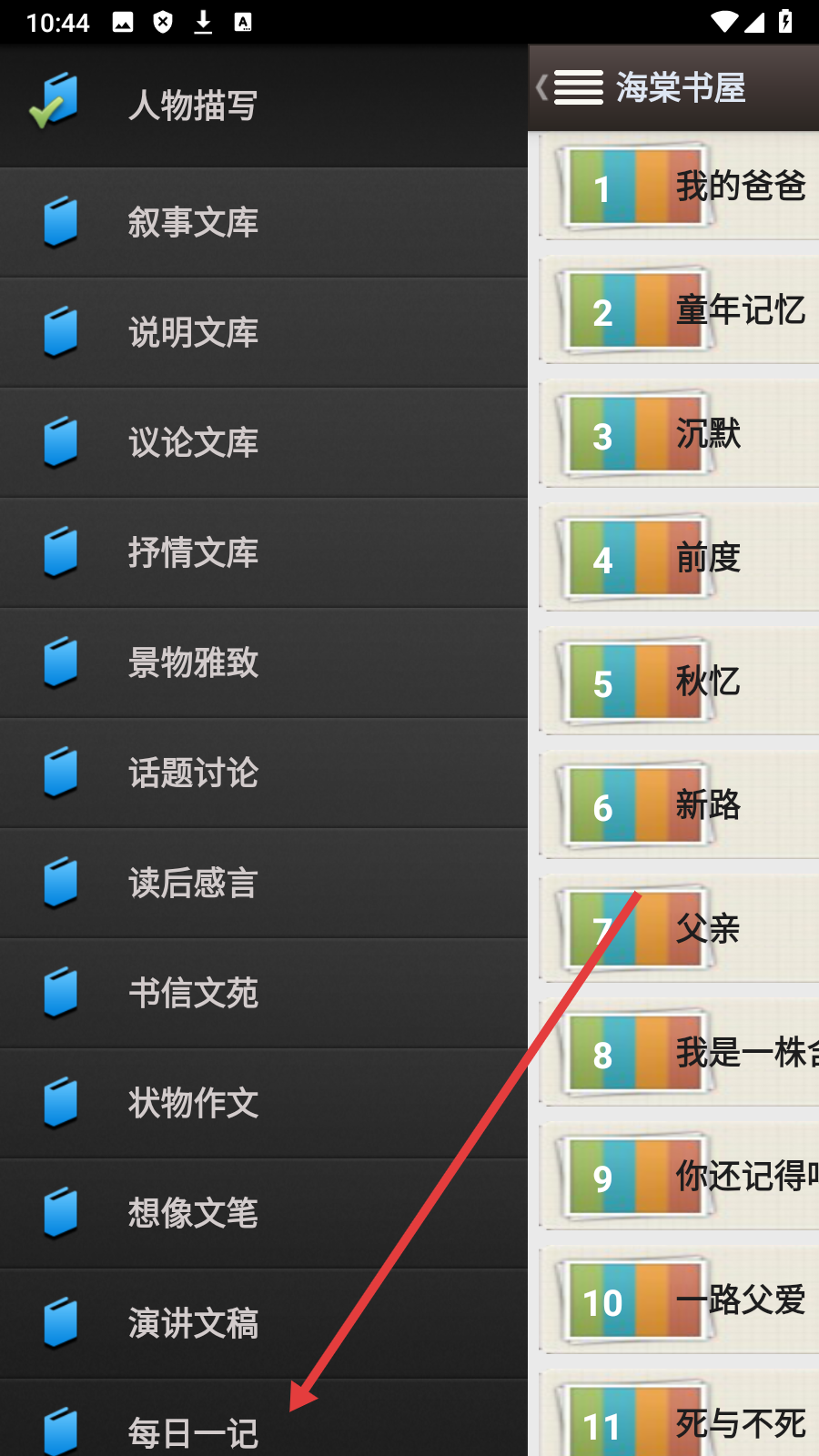Tap the colored number 5 tile for 秋忆
The height and width of the screenshot is (1456, 819).
(636, 682)
